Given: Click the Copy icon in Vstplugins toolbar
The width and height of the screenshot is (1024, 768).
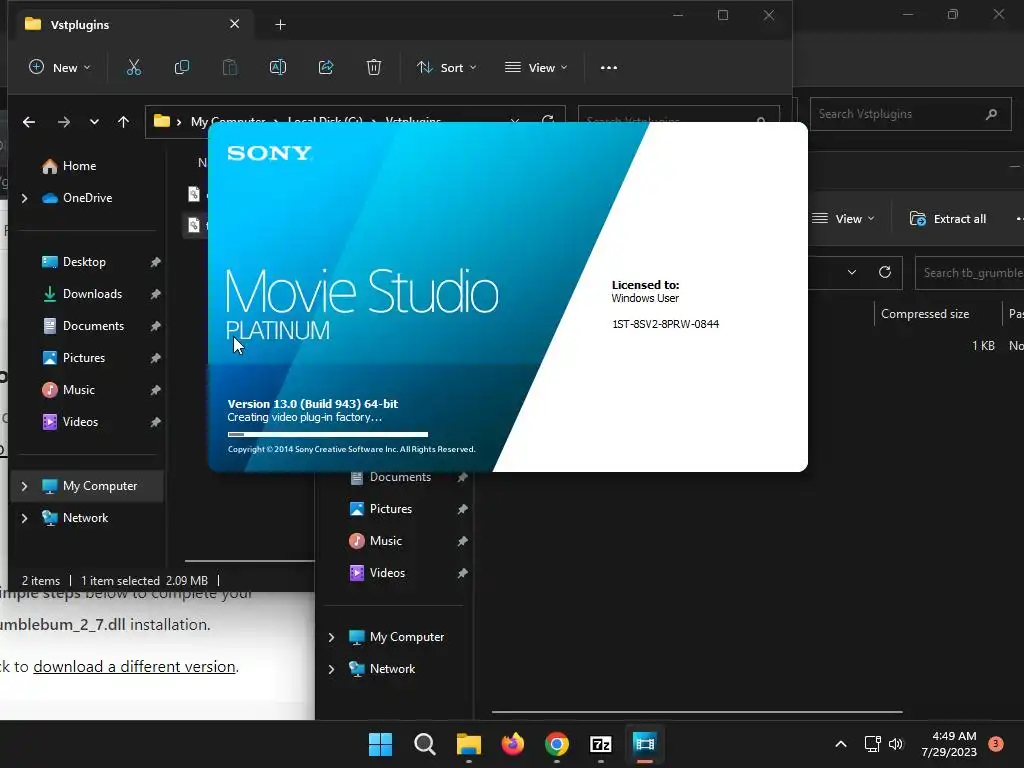Looking at the screenshot, I should click(x=182, y=67).
